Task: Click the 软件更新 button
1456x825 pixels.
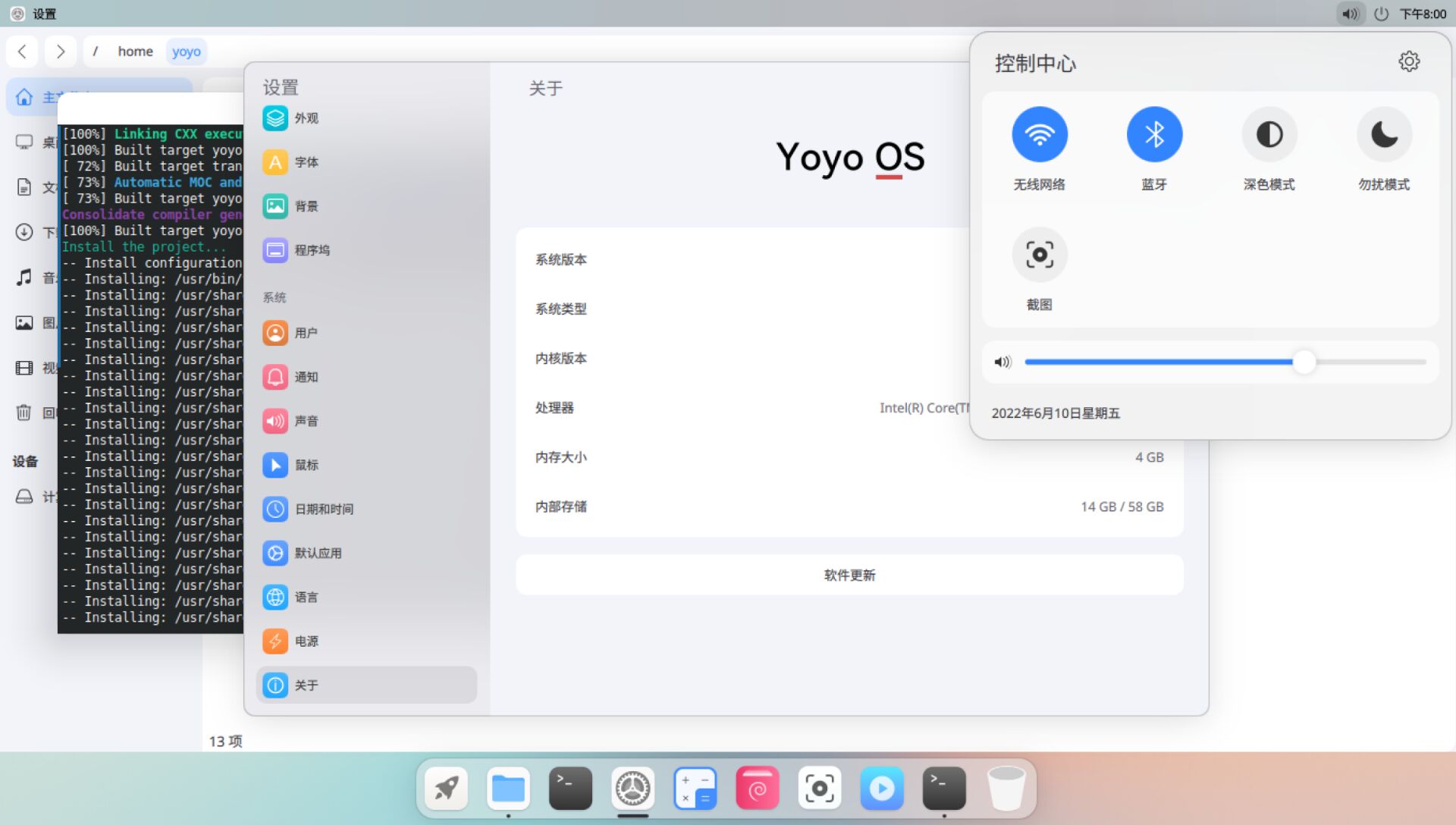Action: 848,575
